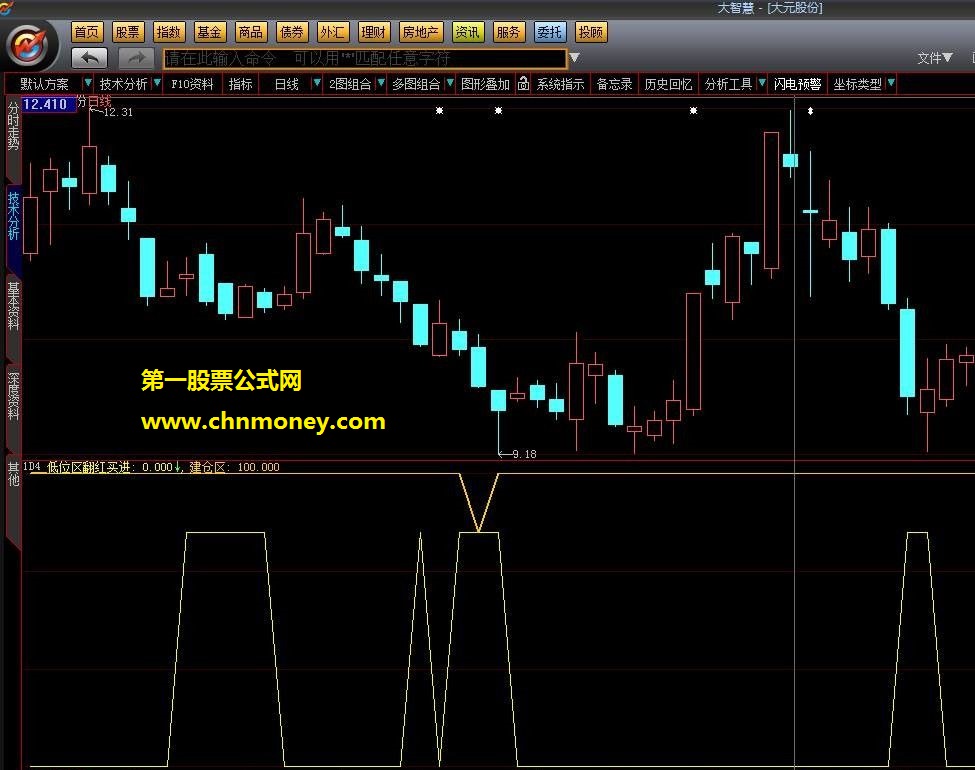
Task: Expand the 2图组合 dropdown arrow
Action: (x=381, y=83)
